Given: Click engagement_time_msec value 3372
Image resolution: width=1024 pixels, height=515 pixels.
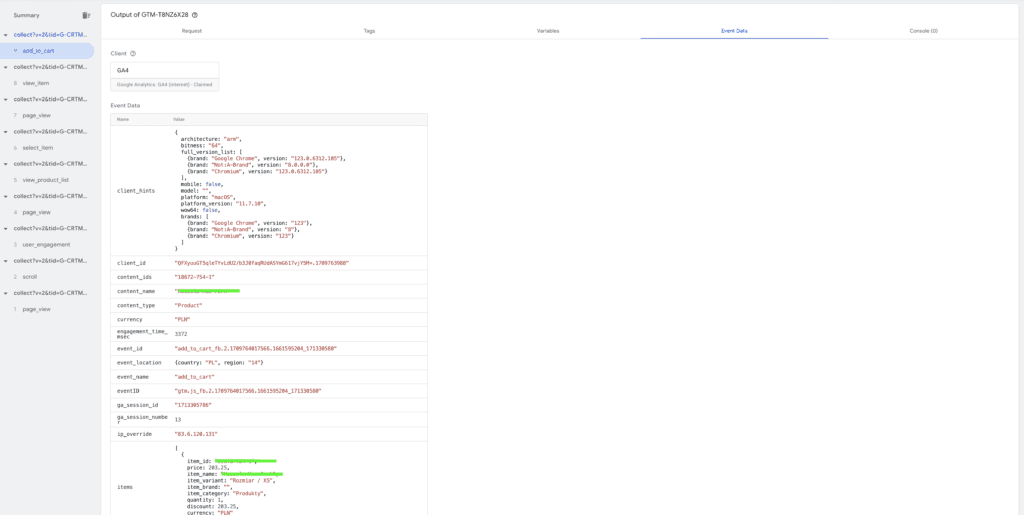Looking at the screenshot, I should (181, 334).
